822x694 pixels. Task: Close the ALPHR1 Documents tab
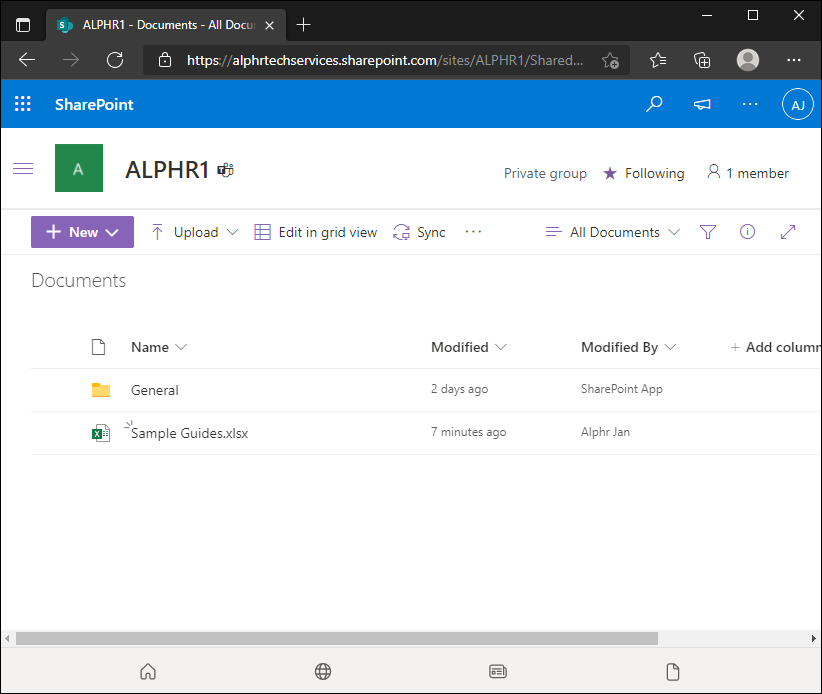pos(269,25)
